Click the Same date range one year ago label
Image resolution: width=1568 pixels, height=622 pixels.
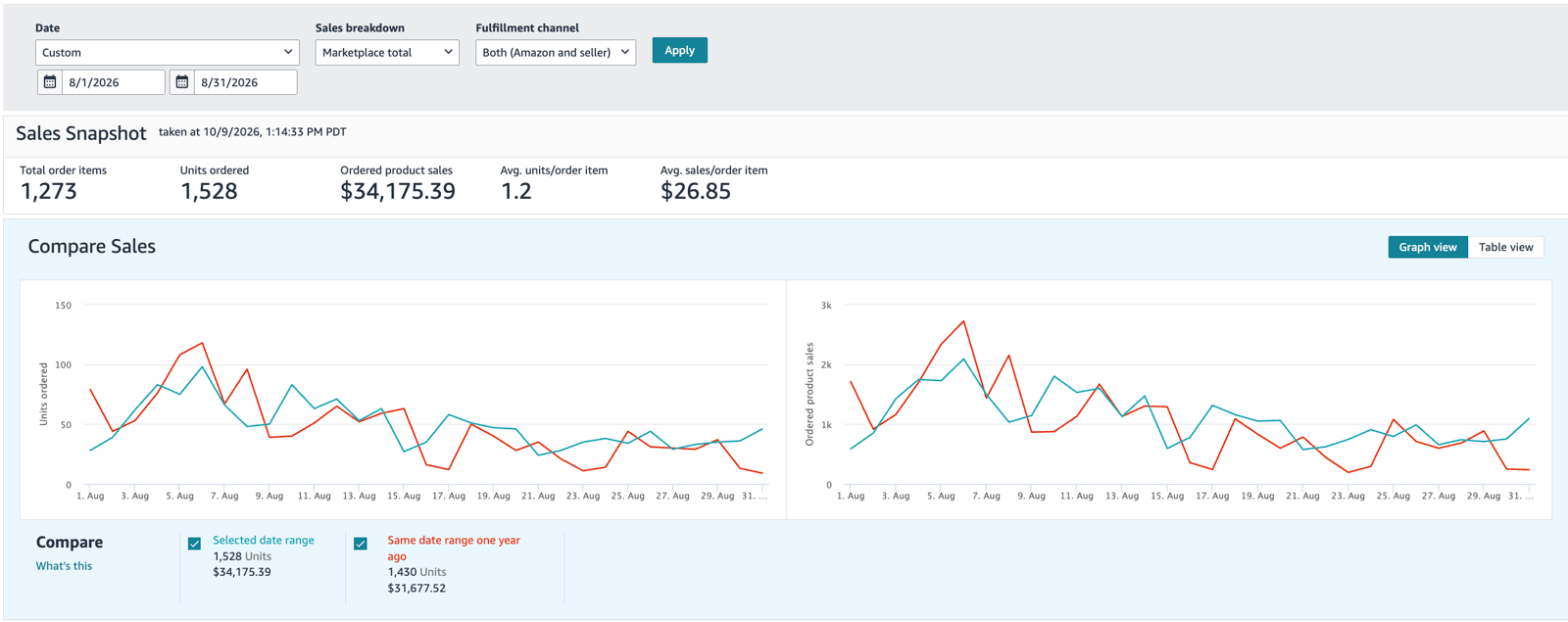point(454,548)
